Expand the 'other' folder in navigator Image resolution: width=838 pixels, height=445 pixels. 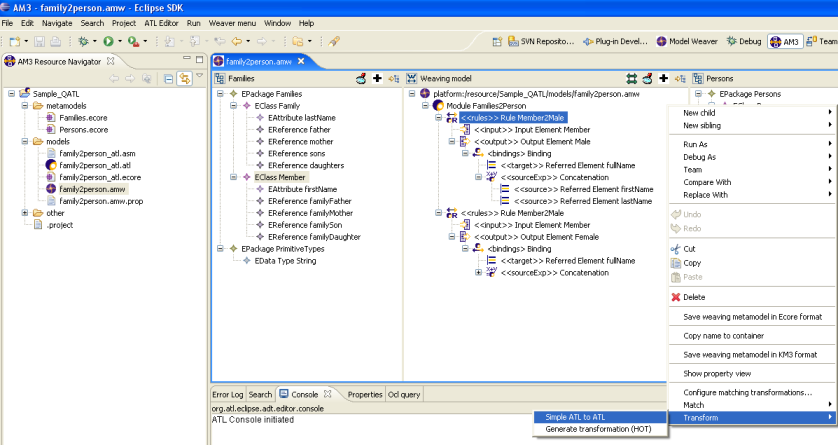point(25,213)
